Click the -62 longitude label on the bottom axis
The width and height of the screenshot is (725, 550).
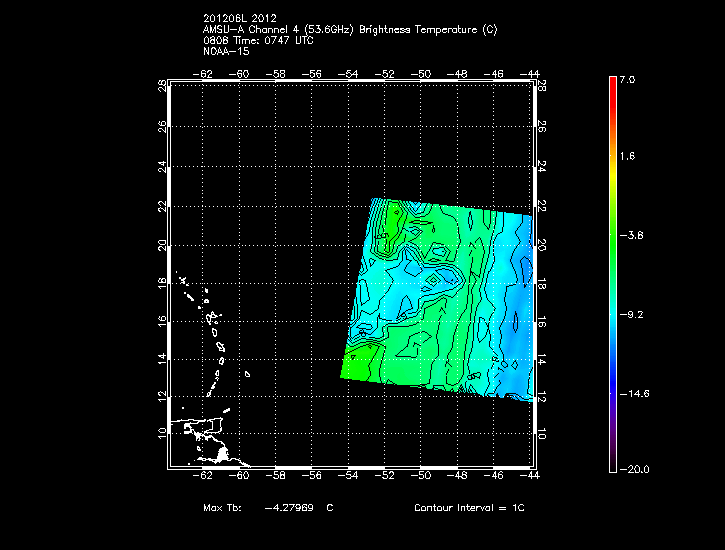click(204, 476)
